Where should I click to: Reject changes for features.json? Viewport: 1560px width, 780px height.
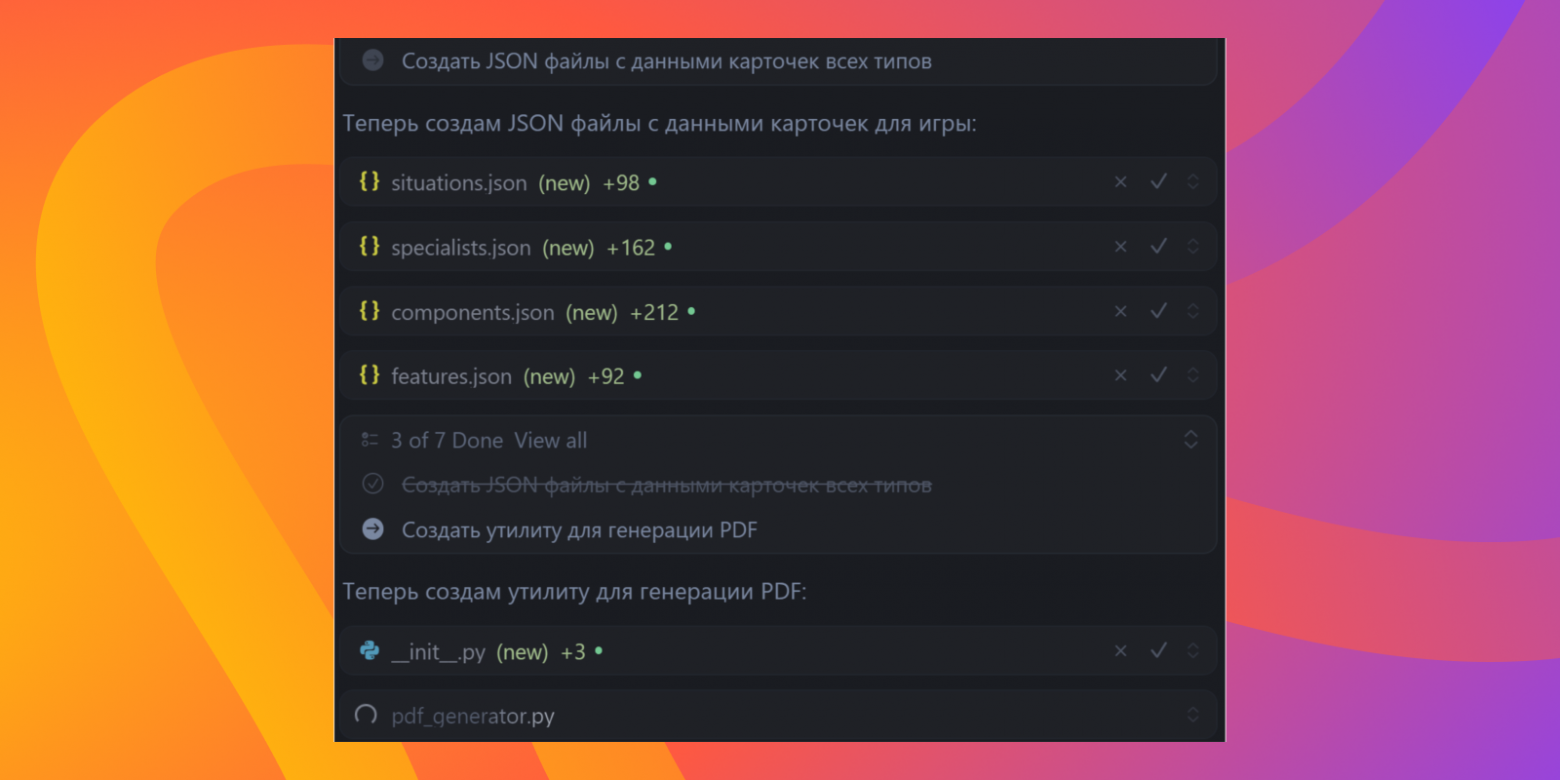pyautogui.click(x=1120, y=376)
